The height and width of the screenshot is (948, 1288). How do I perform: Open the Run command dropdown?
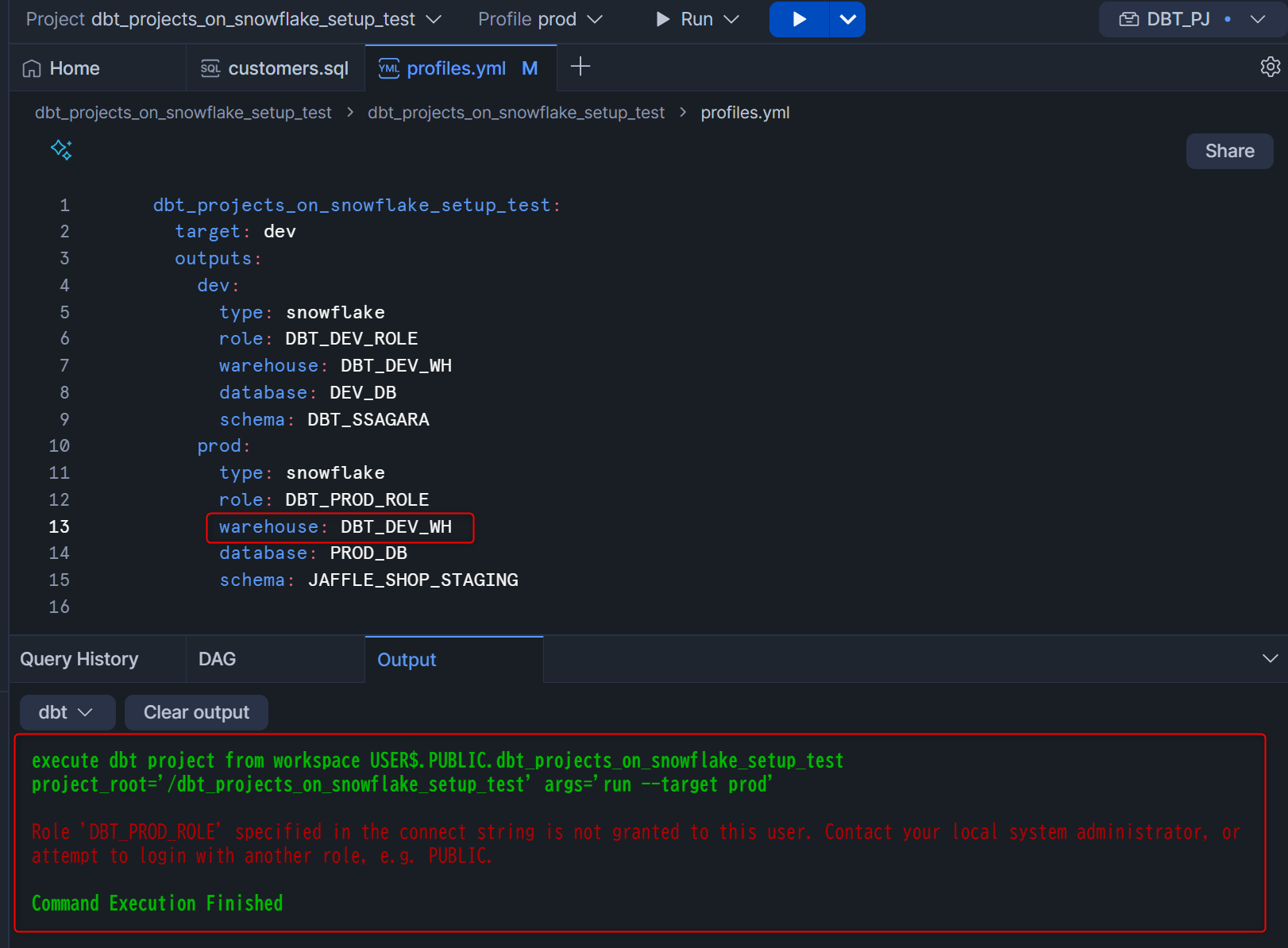click(698, 19)
